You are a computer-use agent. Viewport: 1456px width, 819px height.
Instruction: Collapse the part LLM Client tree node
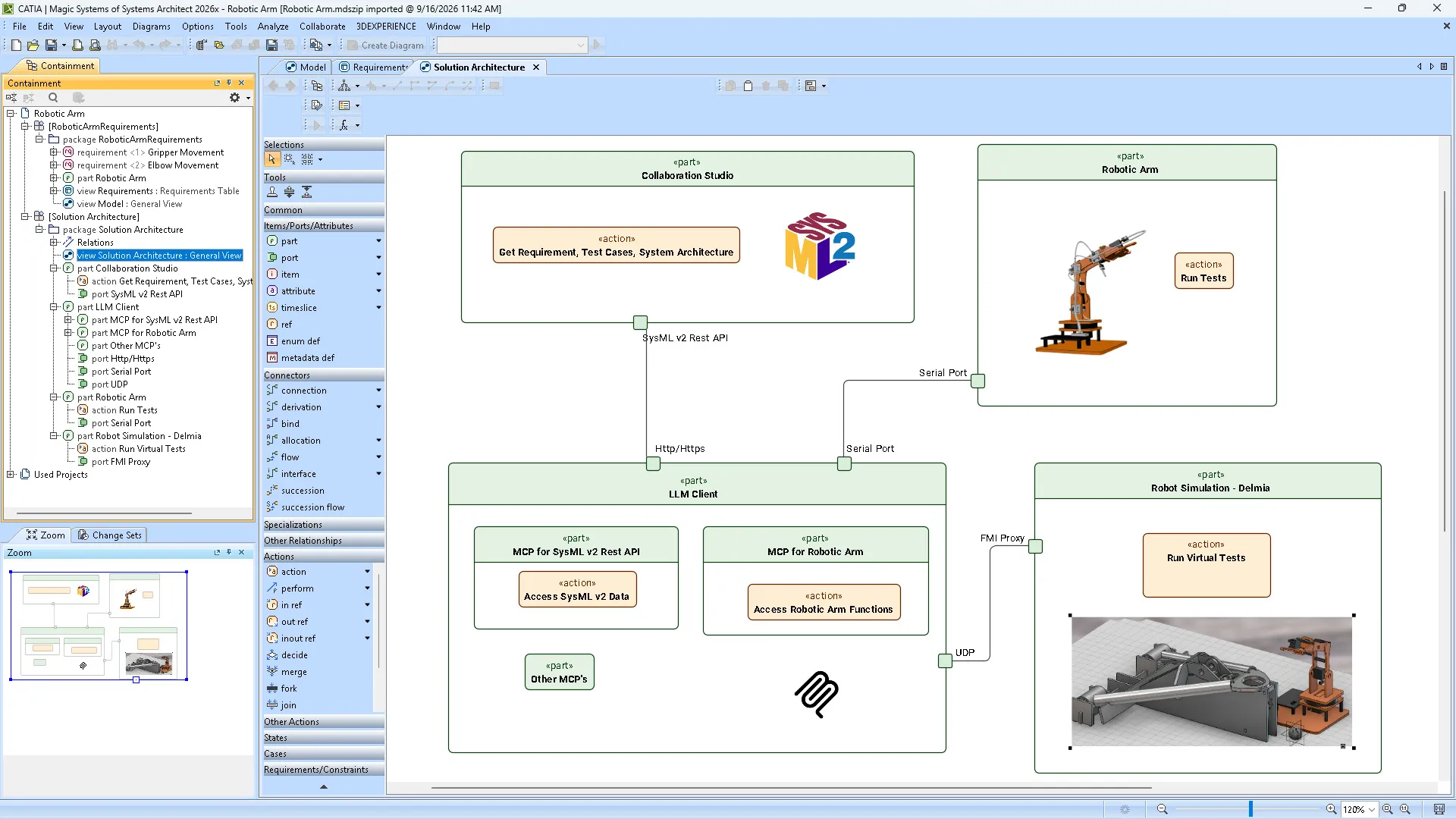(54, 307)
